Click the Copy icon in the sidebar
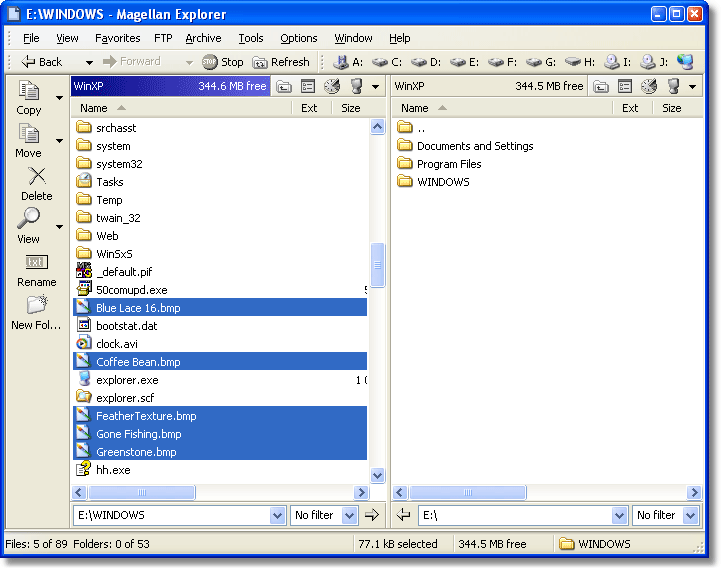Viewport: 721px width, 570px height. [x=28, y=92]
